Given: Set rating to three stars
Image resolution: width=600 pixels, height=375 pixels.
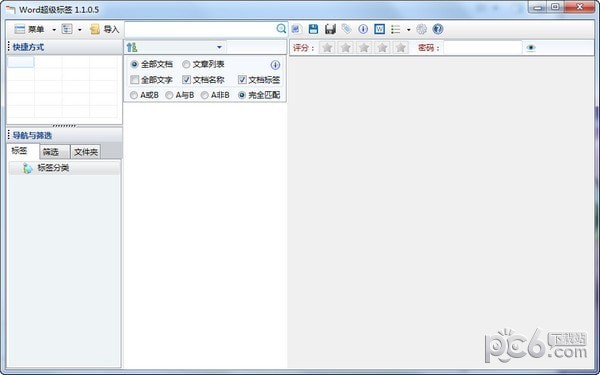Looking at the screenshot, I should click(364, 47).
